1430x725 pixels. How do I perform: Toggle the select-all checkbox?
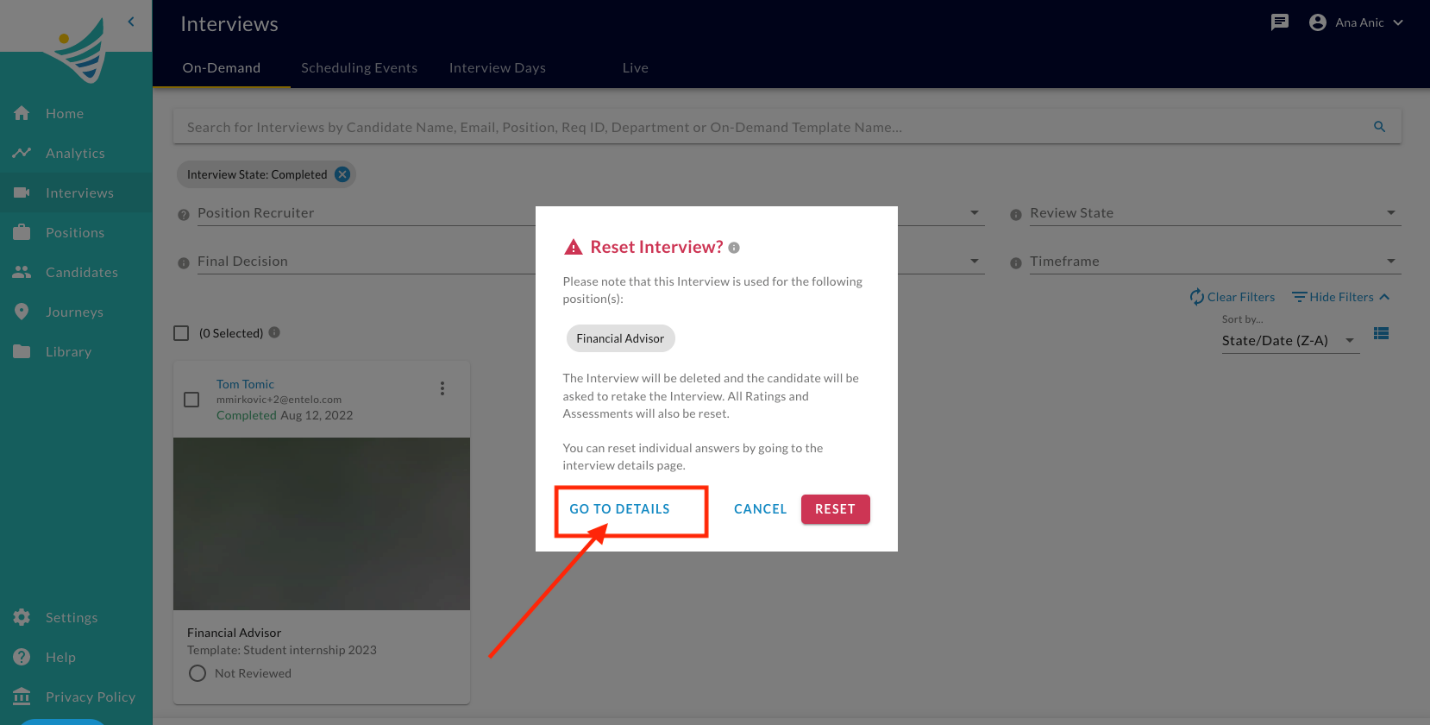[181, 333]
